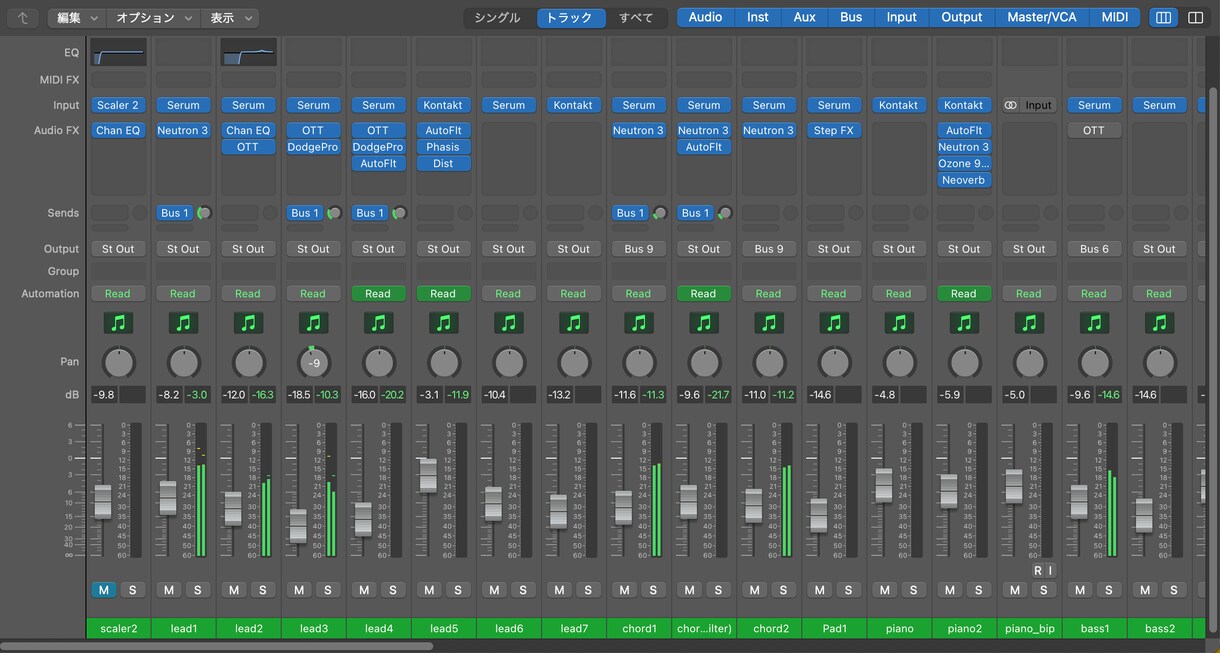This screenshot has height=653, width=1220.
Task: Click the up arrow icon beside 編集
Action: tap(23, 17)
